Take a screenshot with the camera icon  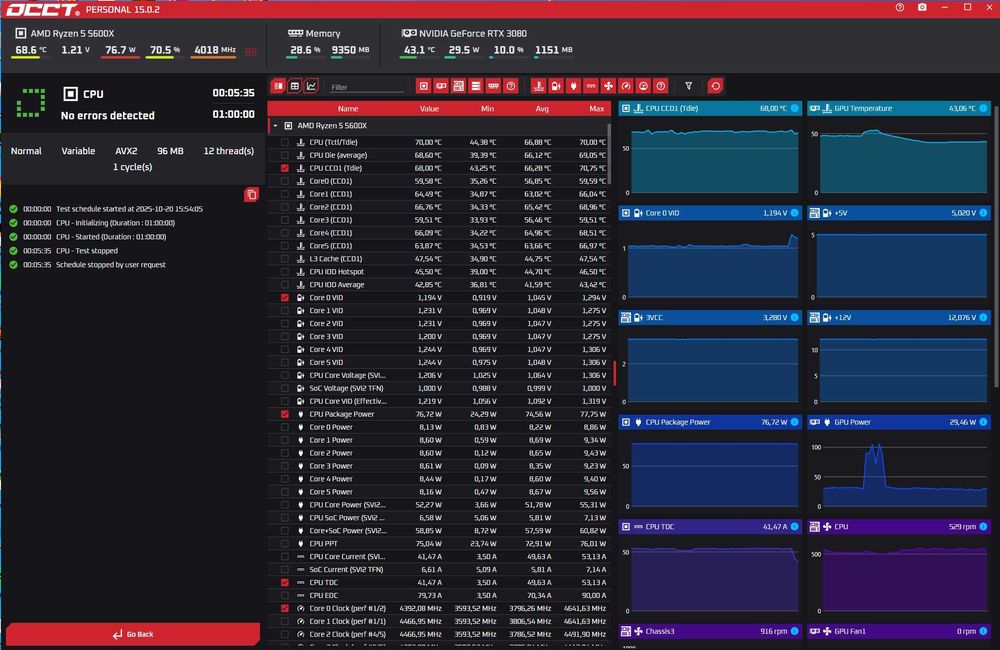point(922,8)
